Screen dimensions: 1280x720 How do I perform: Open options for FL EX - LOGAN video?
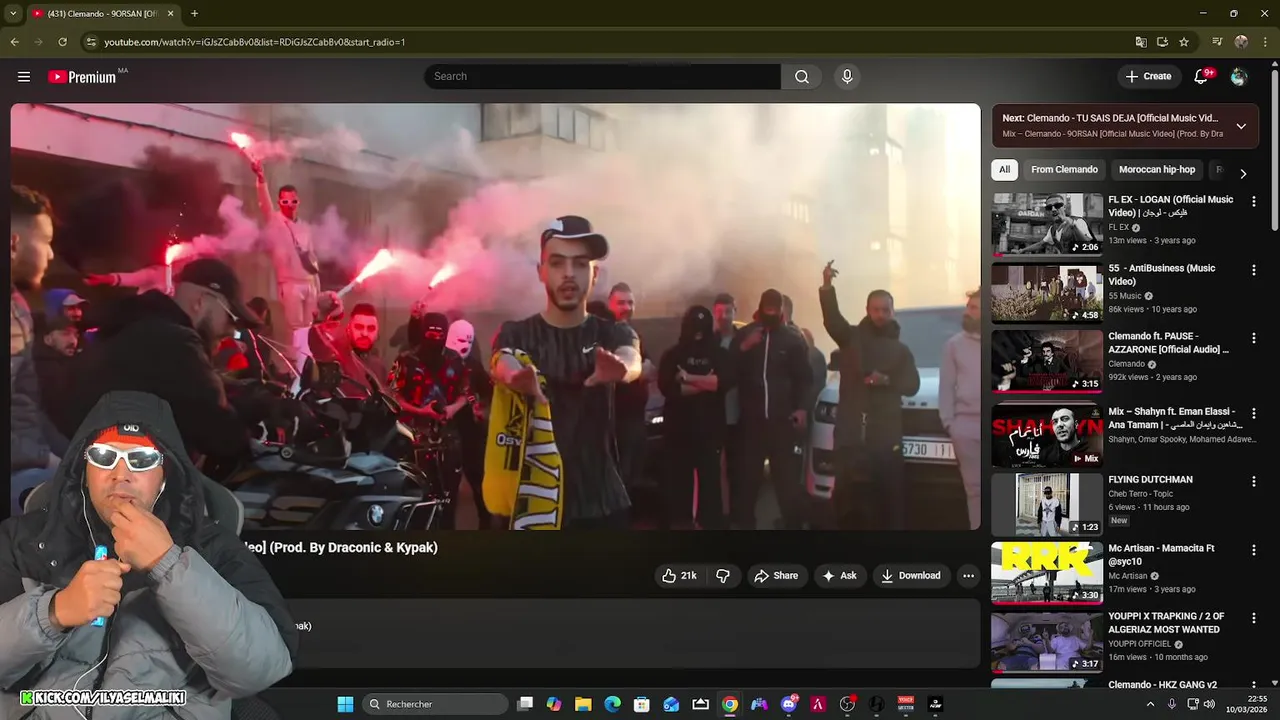1254,202
